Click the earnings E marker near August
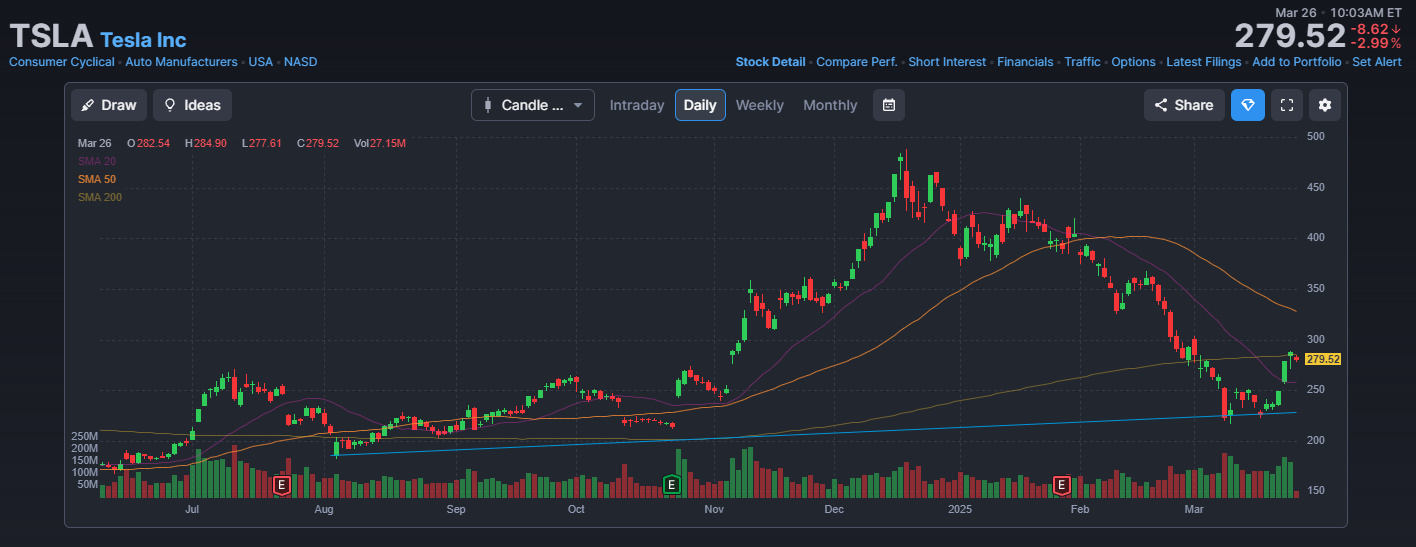Screen dimensions: 1416x547 (x=282, y=486)
